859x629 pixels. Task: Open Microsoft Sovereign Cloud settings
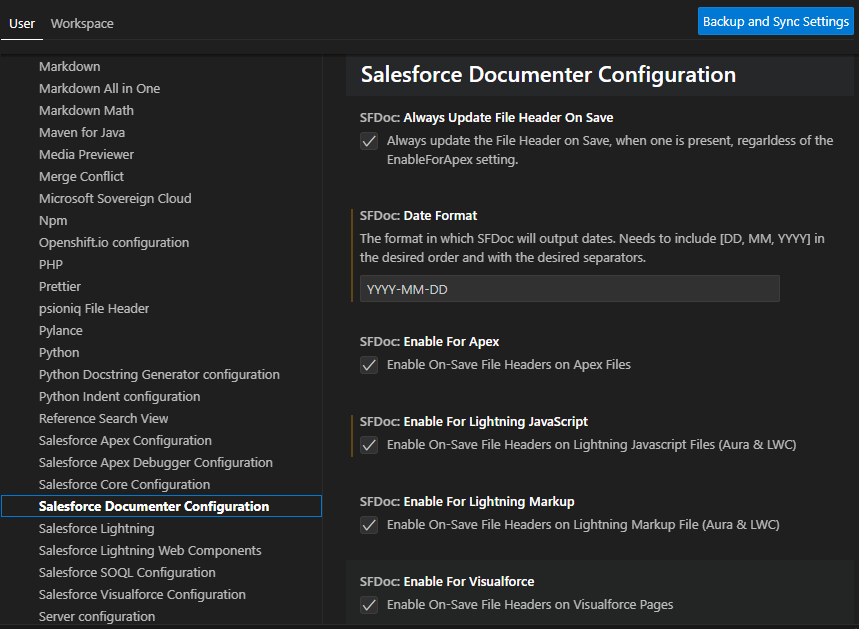(114, 198)
